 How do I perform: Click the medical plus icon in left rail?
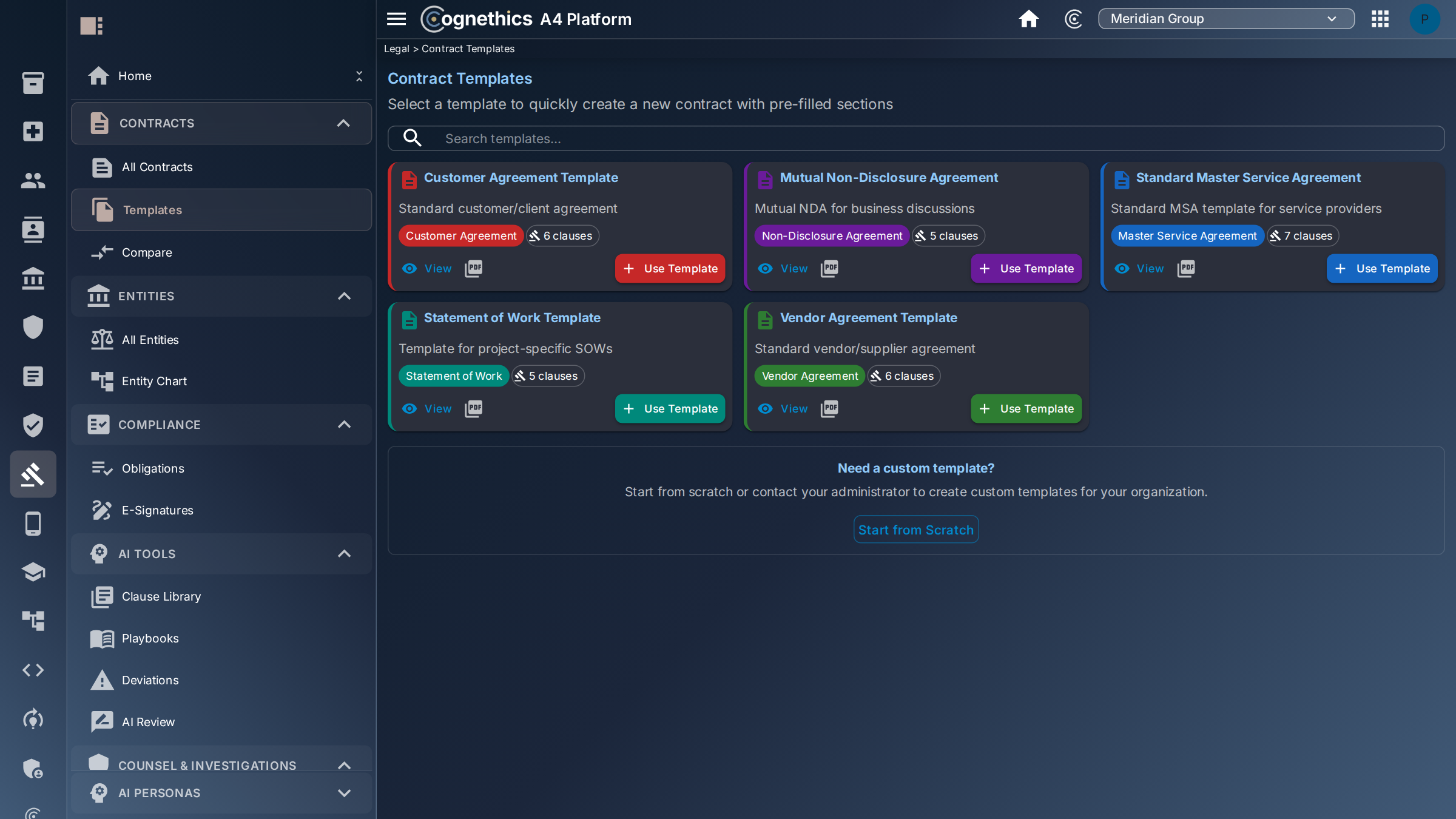tap(33, 131)
